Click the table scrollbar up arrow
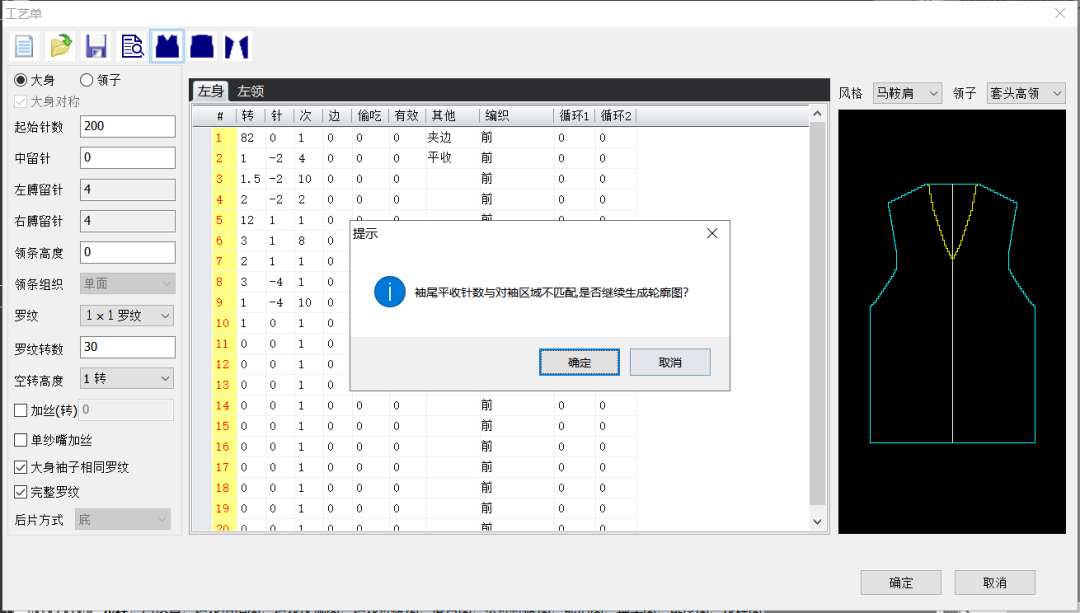This screenshot has height=613, width=1080. click(818, 114)
